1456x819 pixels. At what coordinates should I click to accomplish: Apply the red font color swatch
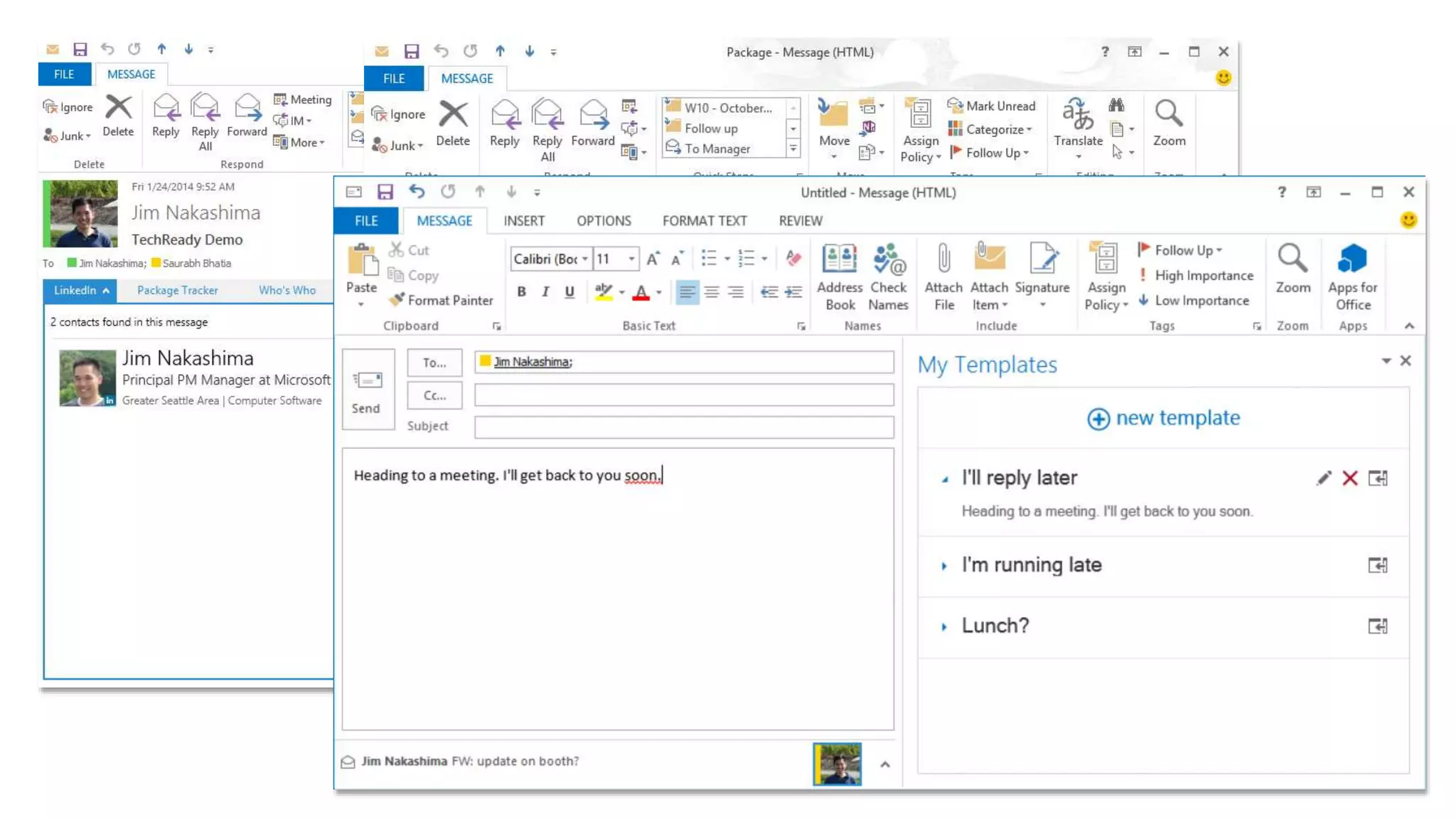coord(641,292)
